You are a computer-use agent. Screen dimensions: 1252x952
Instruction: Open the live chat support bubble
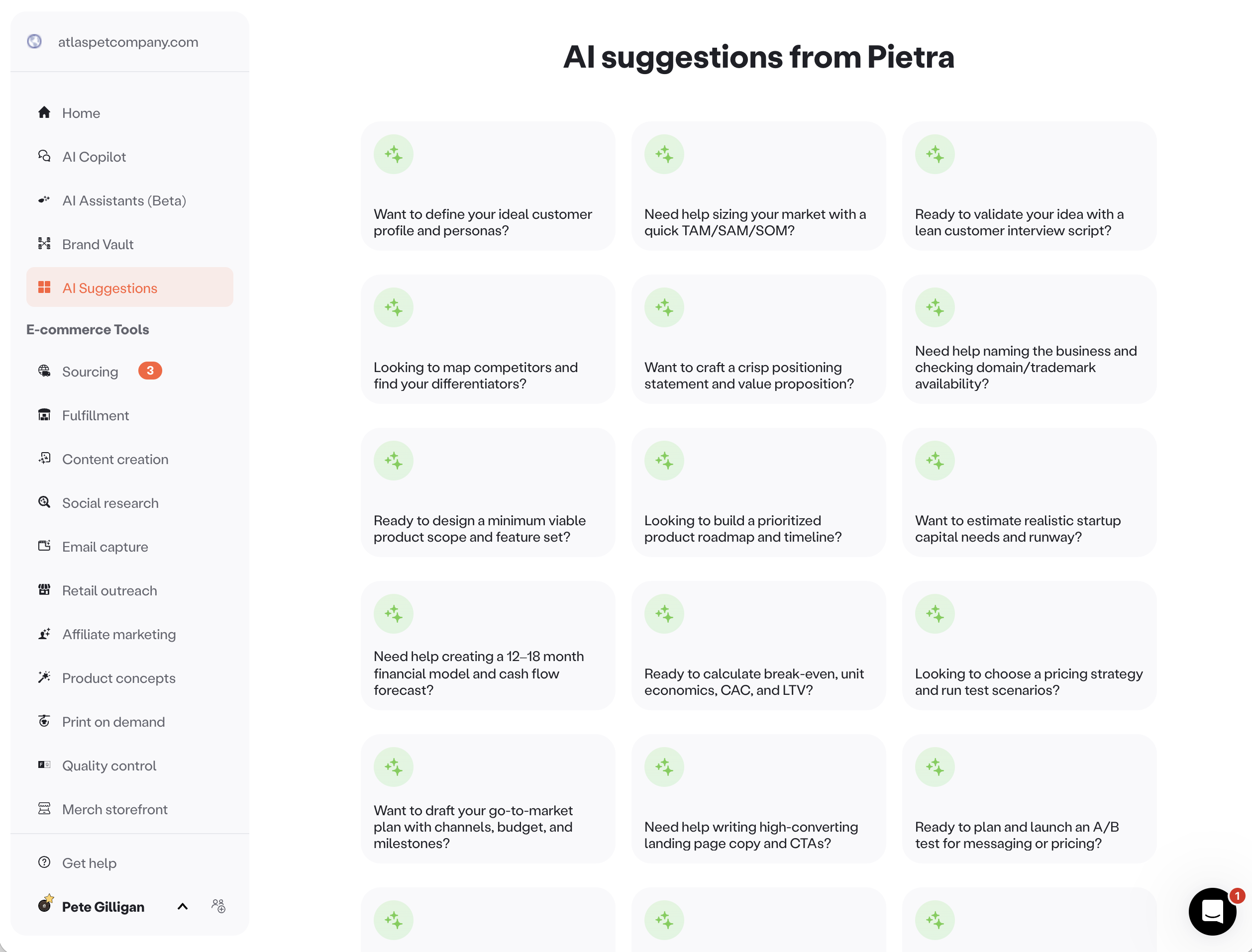pyautogui.click(x=1212, y=911)
